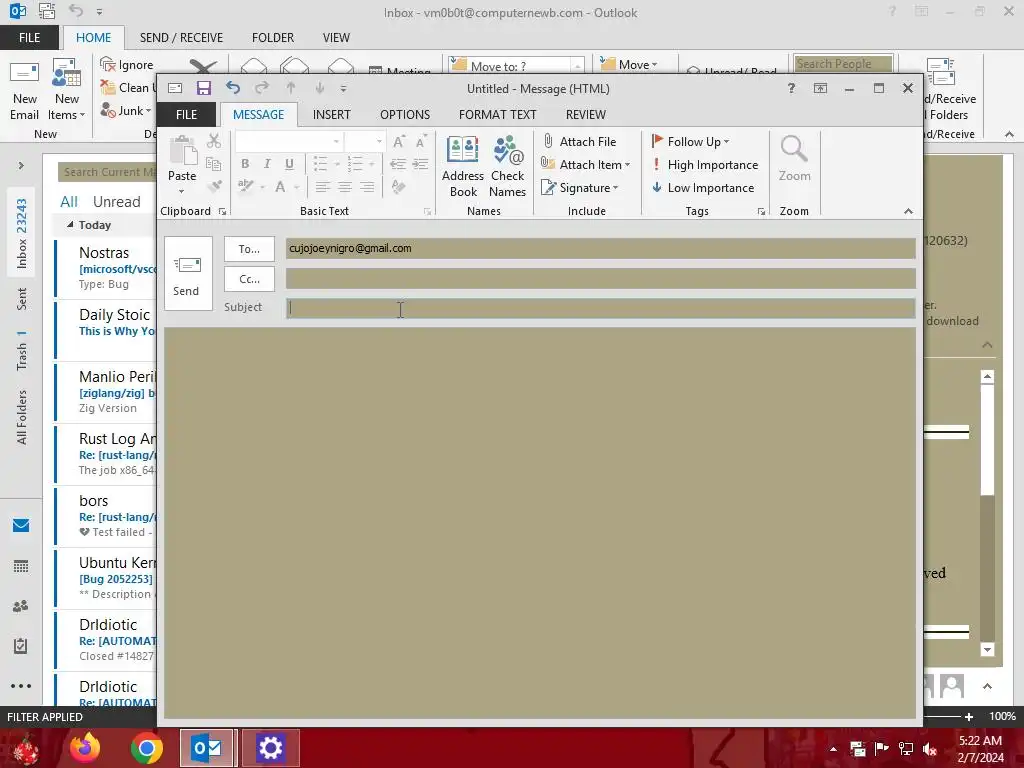The height and width of the screenshot is (768, 1024).
Task: Toggle High Importance tag
Action: point(705,165)
